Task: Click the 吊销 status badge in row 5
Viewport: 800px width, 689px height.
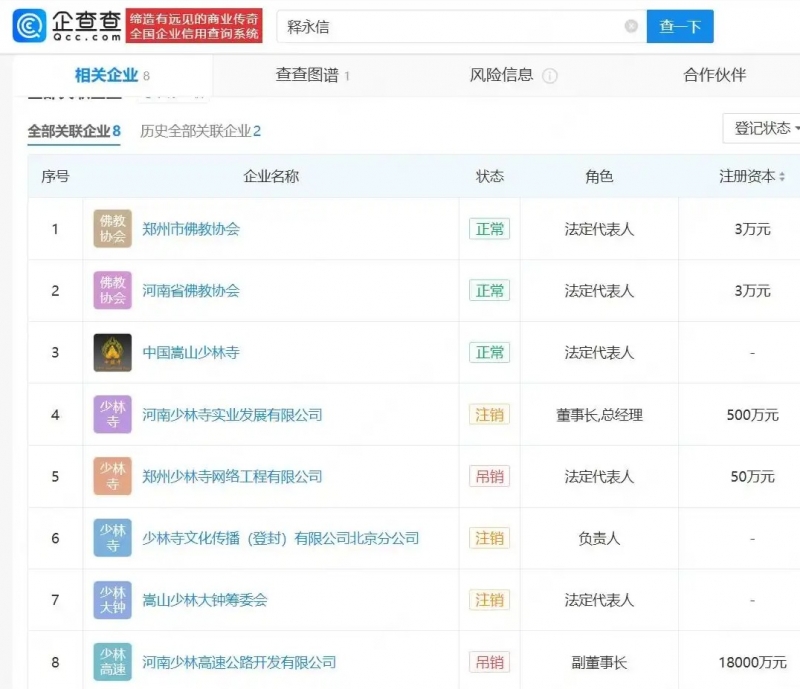Action: pyautogui.click(x=490, y=476)
